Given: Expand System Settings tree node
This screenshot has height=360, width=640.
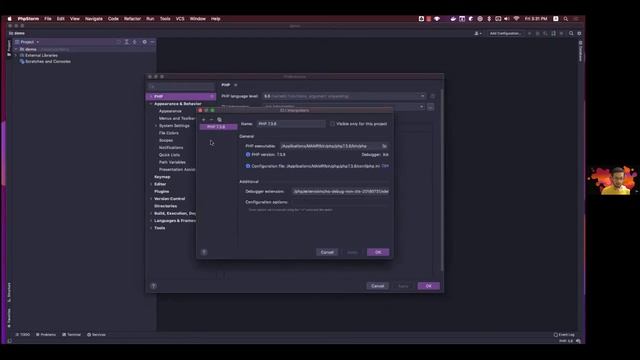Looking at the screenshot, I should click(156, 126).
